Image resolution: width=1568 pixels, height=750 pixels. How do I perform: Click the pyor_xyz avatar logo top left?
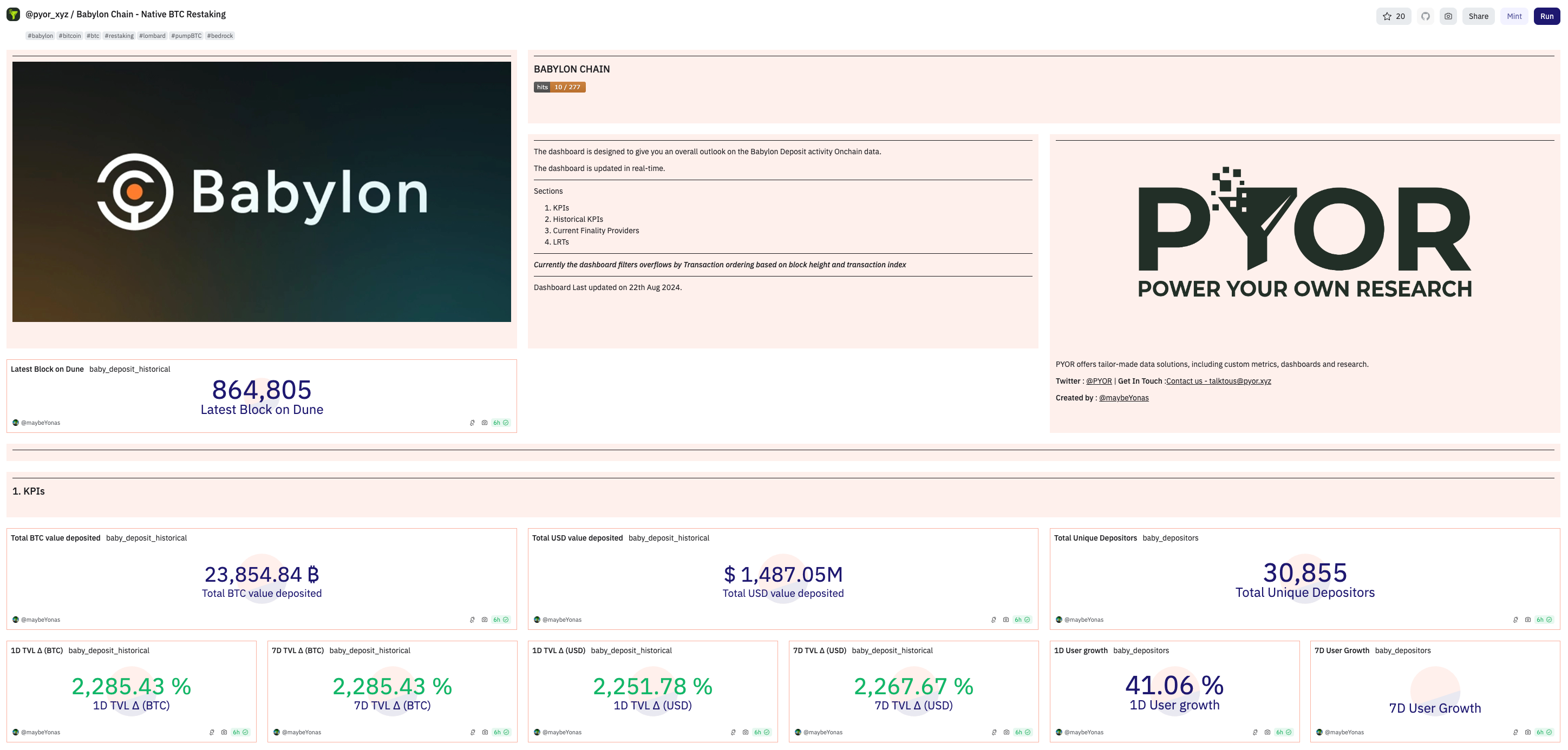[13, 14]
